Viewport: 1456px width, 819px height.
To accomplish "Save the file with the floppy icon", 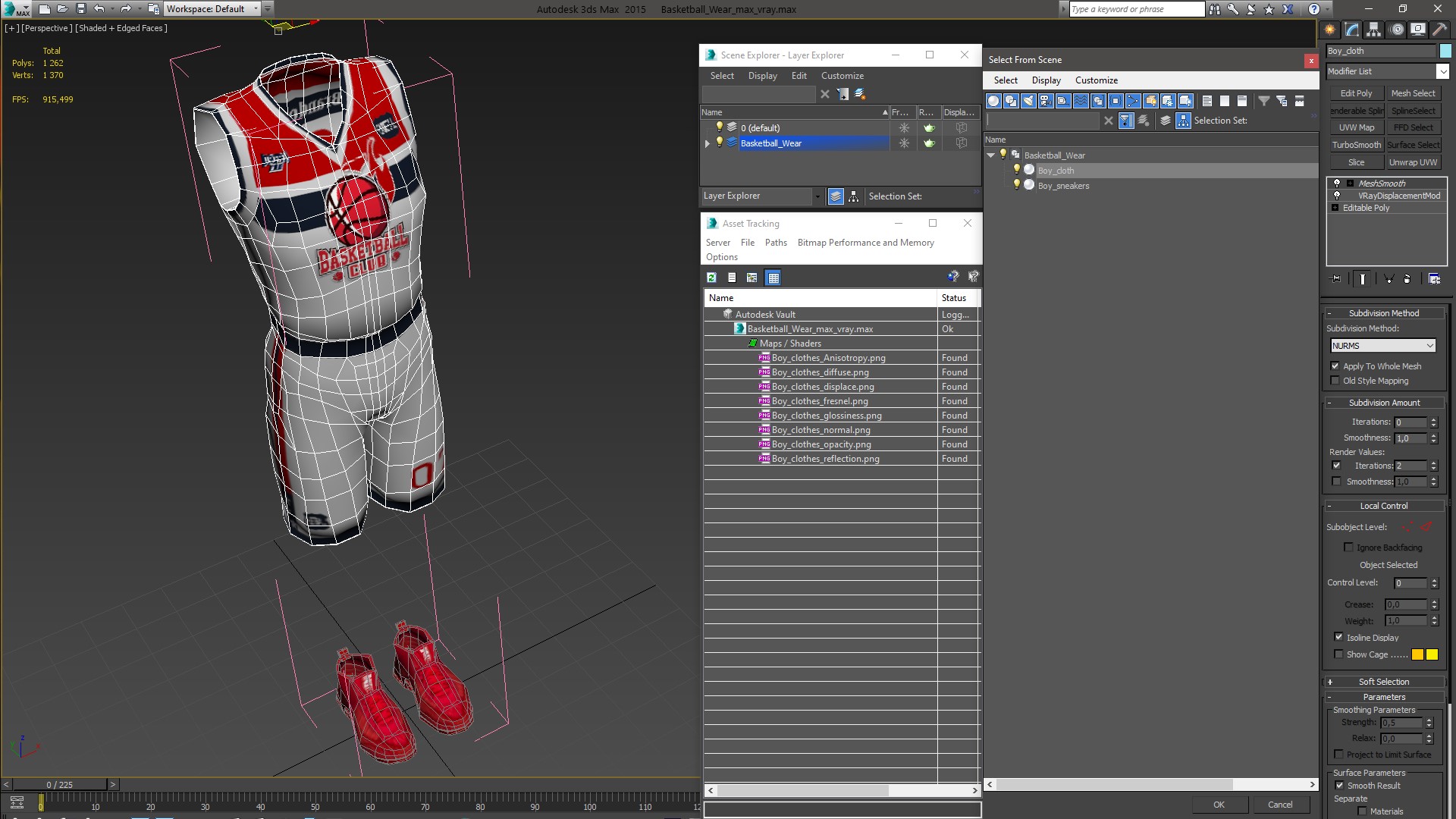I will 80,9.
